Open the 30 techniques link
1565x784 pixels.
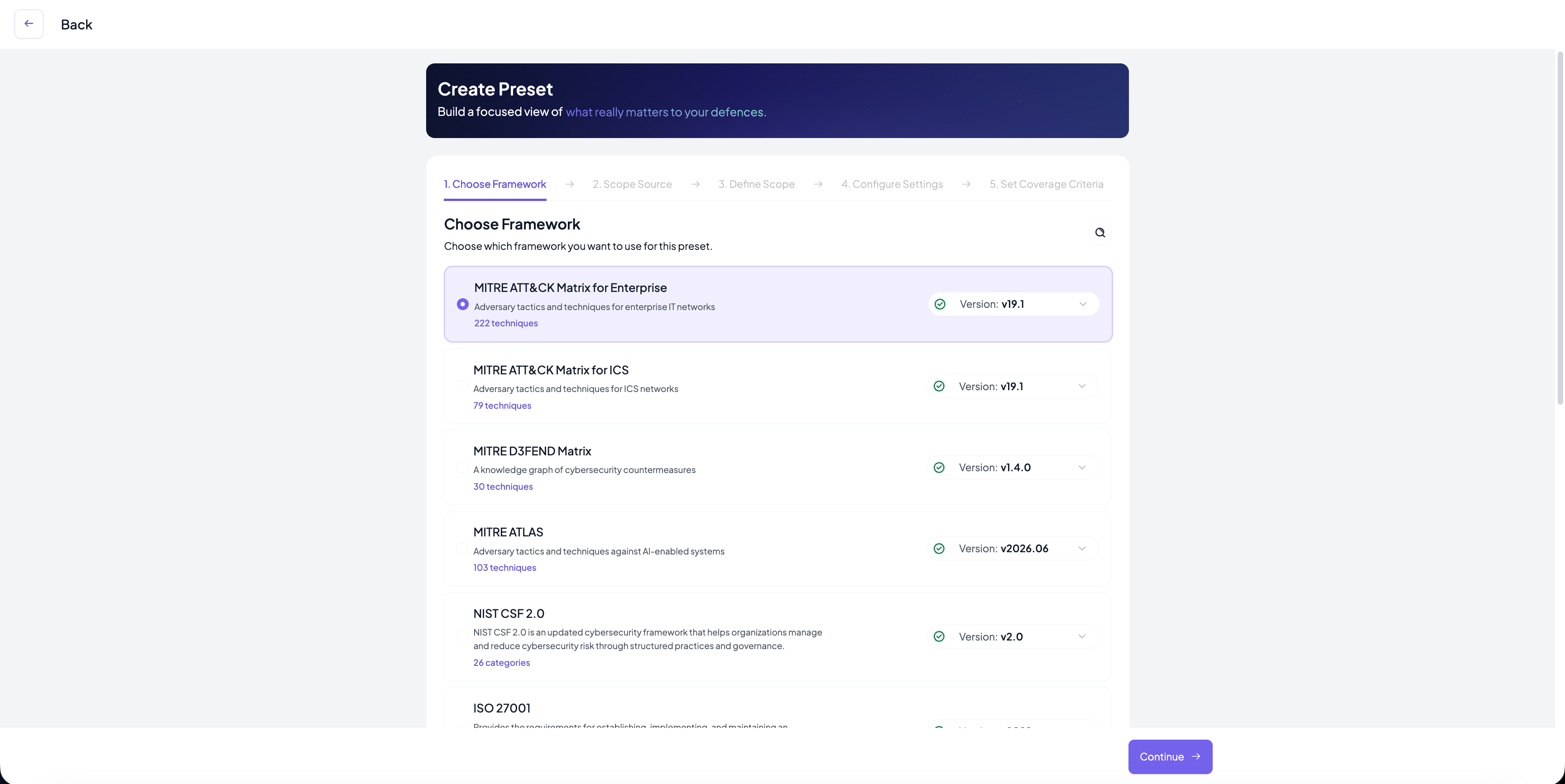coord(503,487)
